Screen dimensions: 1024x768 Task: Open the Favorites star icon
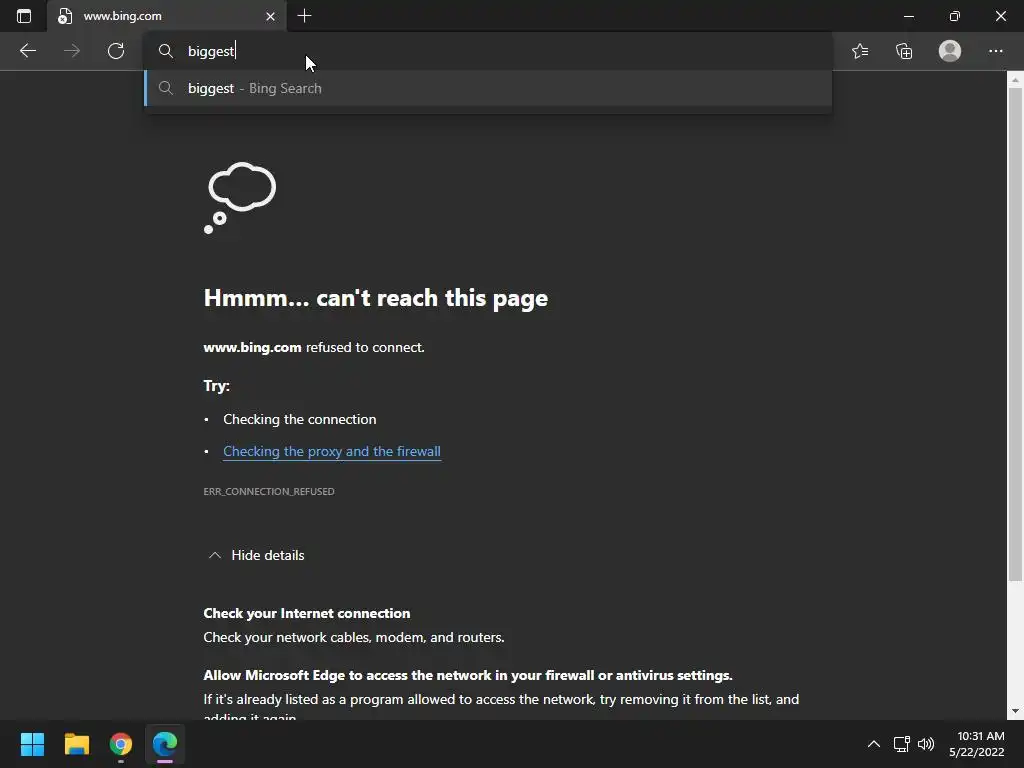pos(860,51)
